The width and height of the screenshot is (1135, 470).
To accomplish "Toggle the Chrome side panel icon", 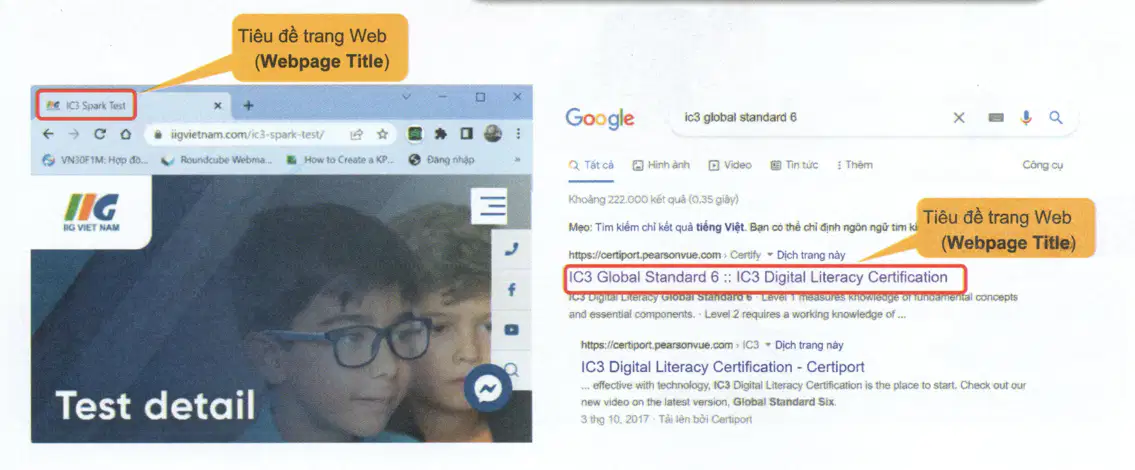I will (x=465, y=134).
